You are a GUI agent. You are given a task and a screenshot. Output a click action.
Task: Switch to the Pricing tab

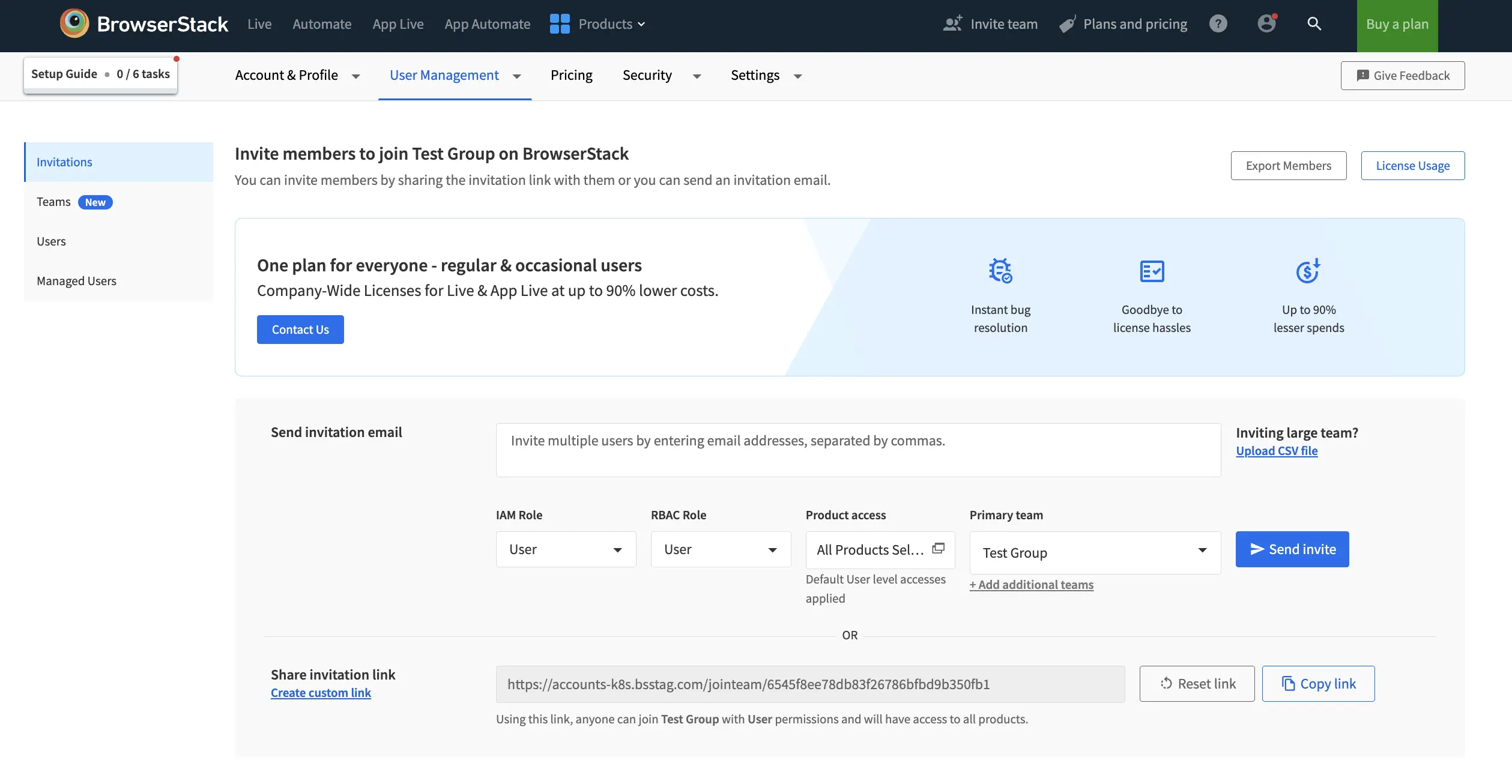(x=571, y=75)
